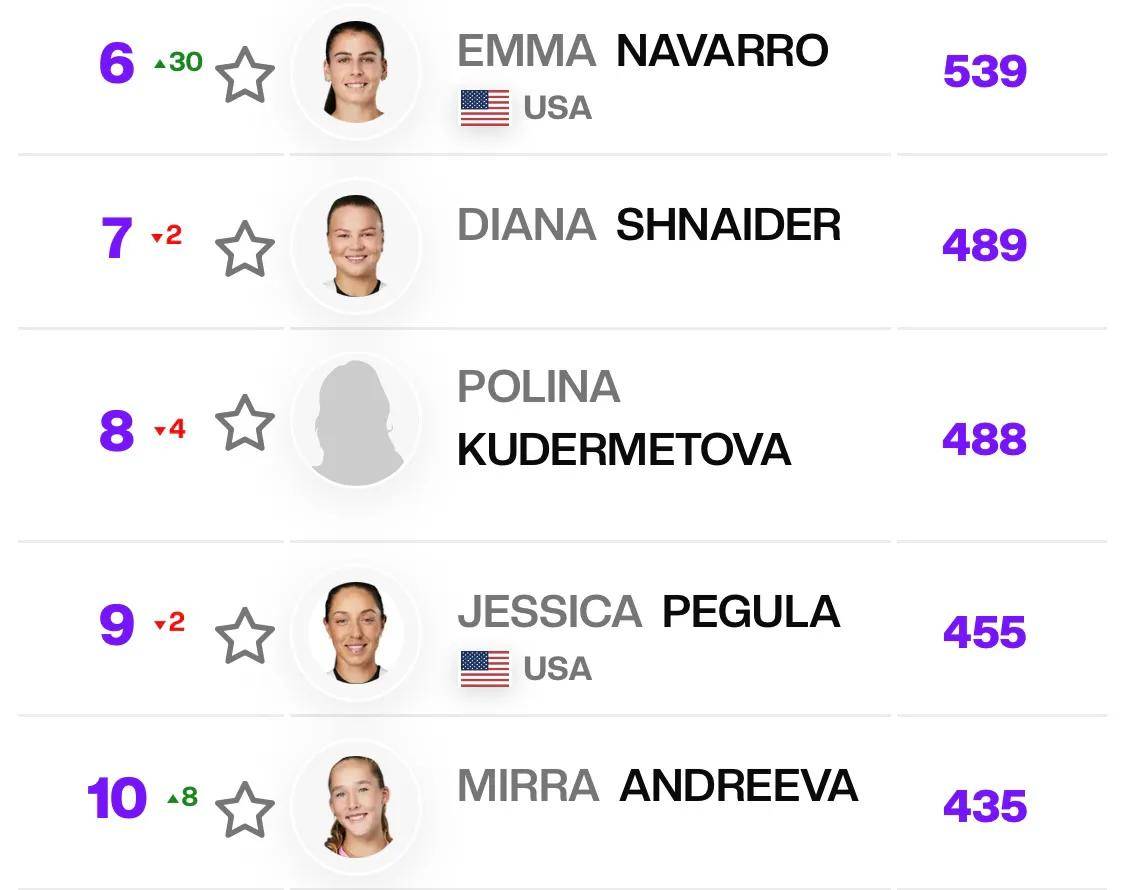The image size is (1125, 890).
Task: Star Polina Kudermetova as a favorite
Action: (245, 423)
